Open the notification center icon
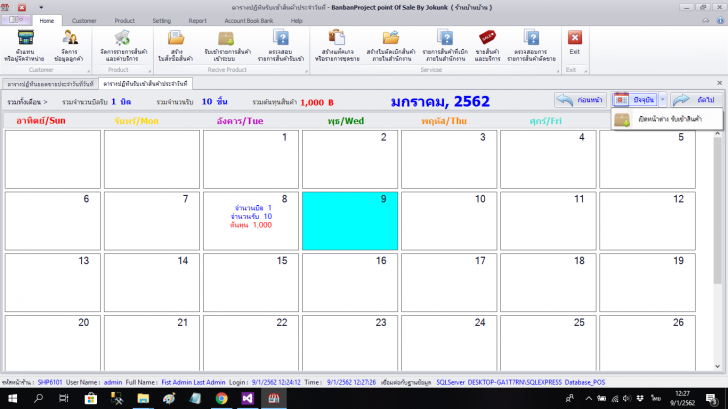 (712, 398)
